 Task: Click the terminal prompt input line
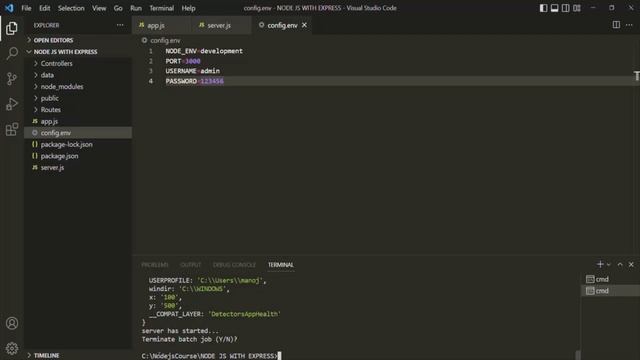pos(211,356)
